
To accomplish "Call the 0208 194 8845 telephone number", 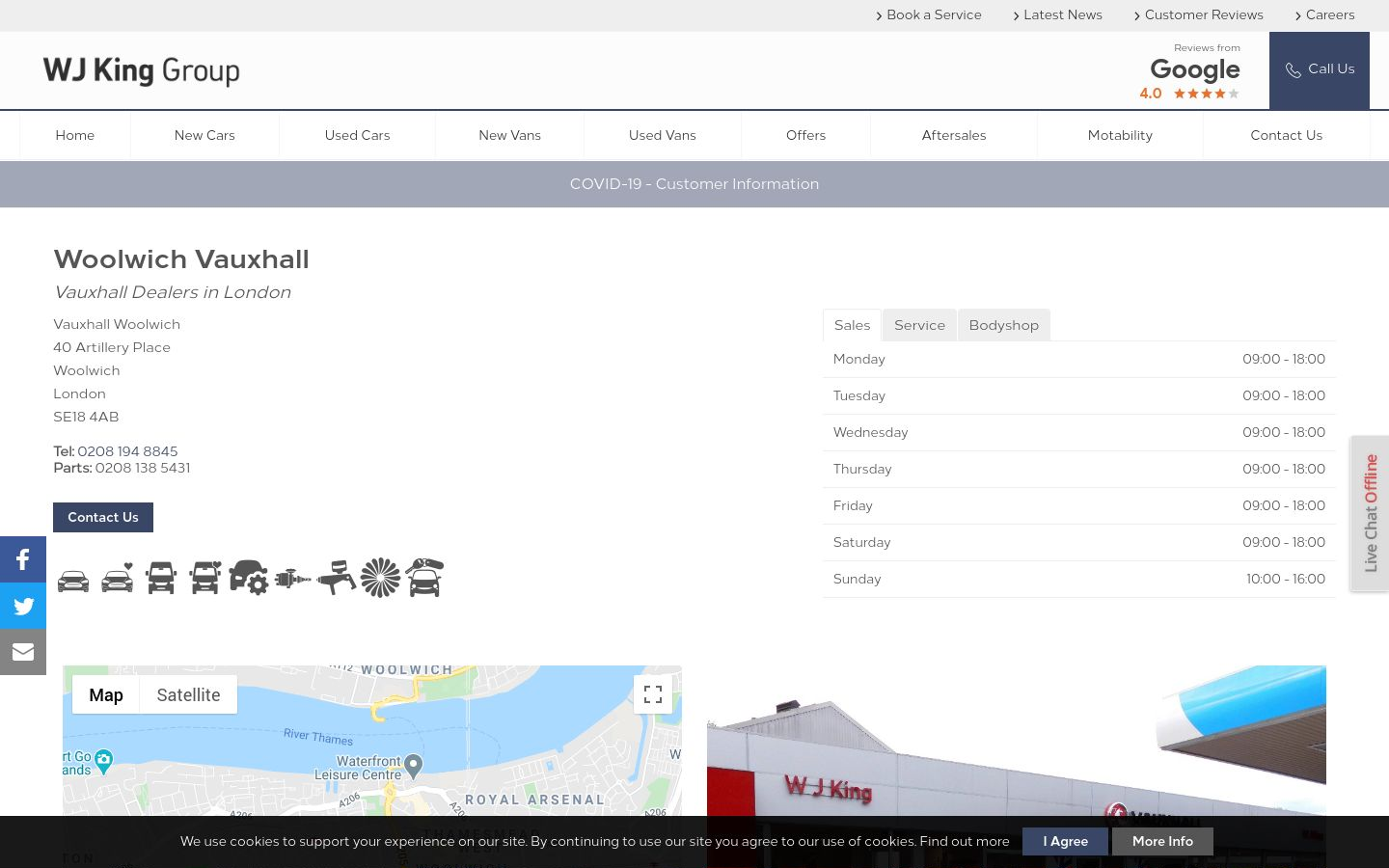I will [x=127, y=451].
